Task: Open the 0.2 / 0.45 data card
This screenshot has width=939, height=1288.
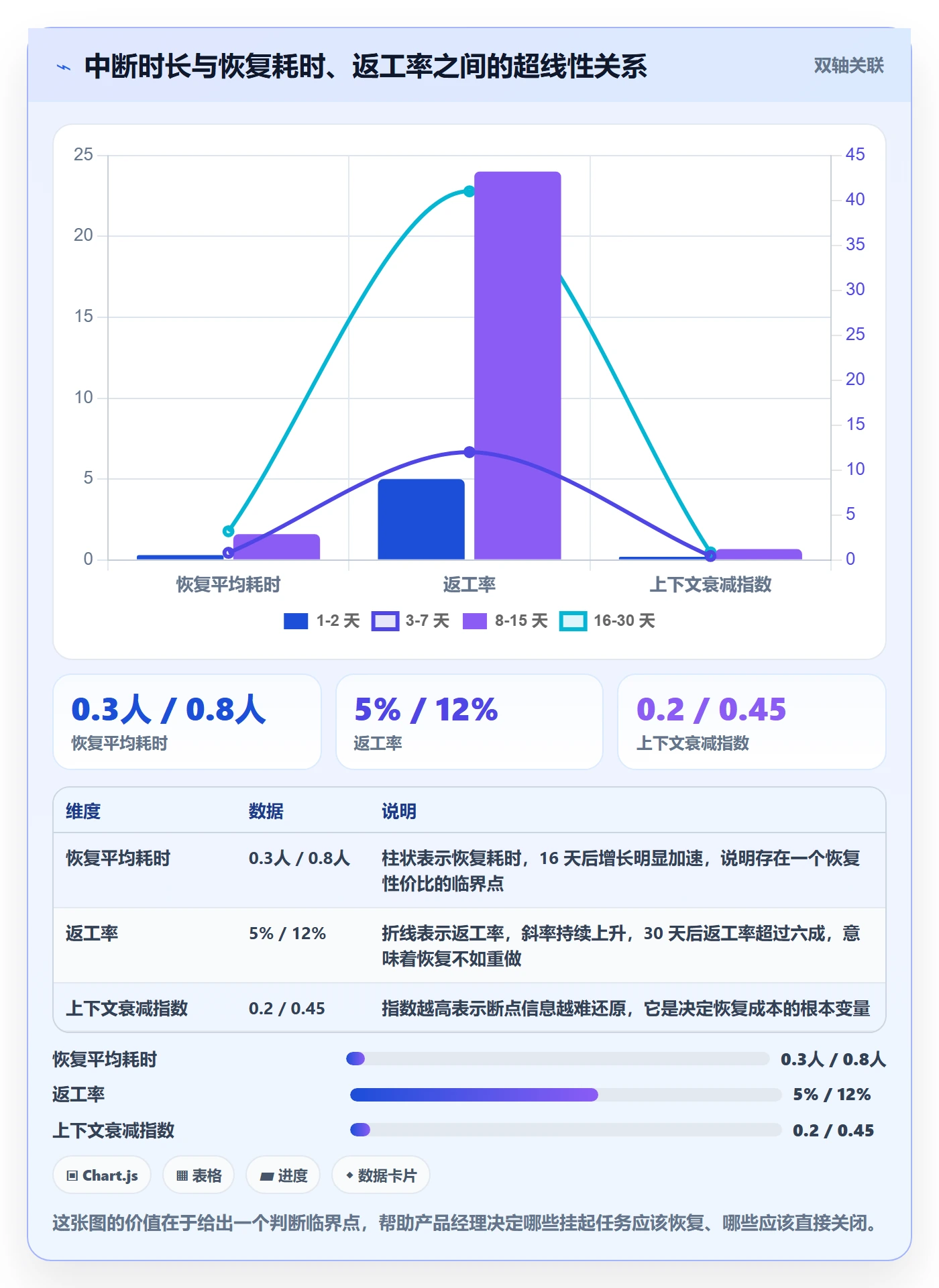Action: [x=752, y=722]
